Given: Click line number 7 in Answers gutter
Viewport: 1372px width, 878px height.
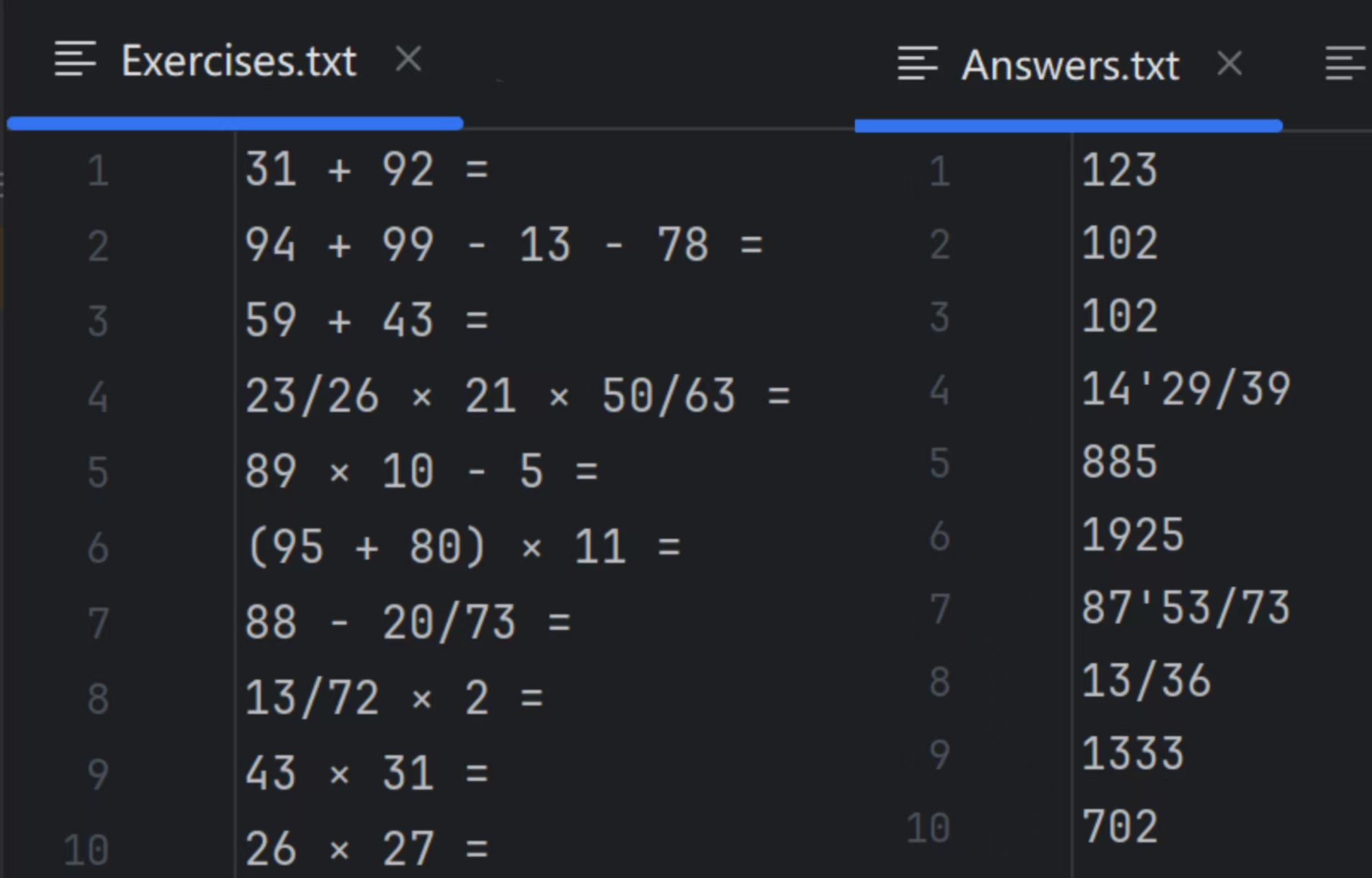Looking at the screenshot, I should pyautogui.click(x=939, y=609).
